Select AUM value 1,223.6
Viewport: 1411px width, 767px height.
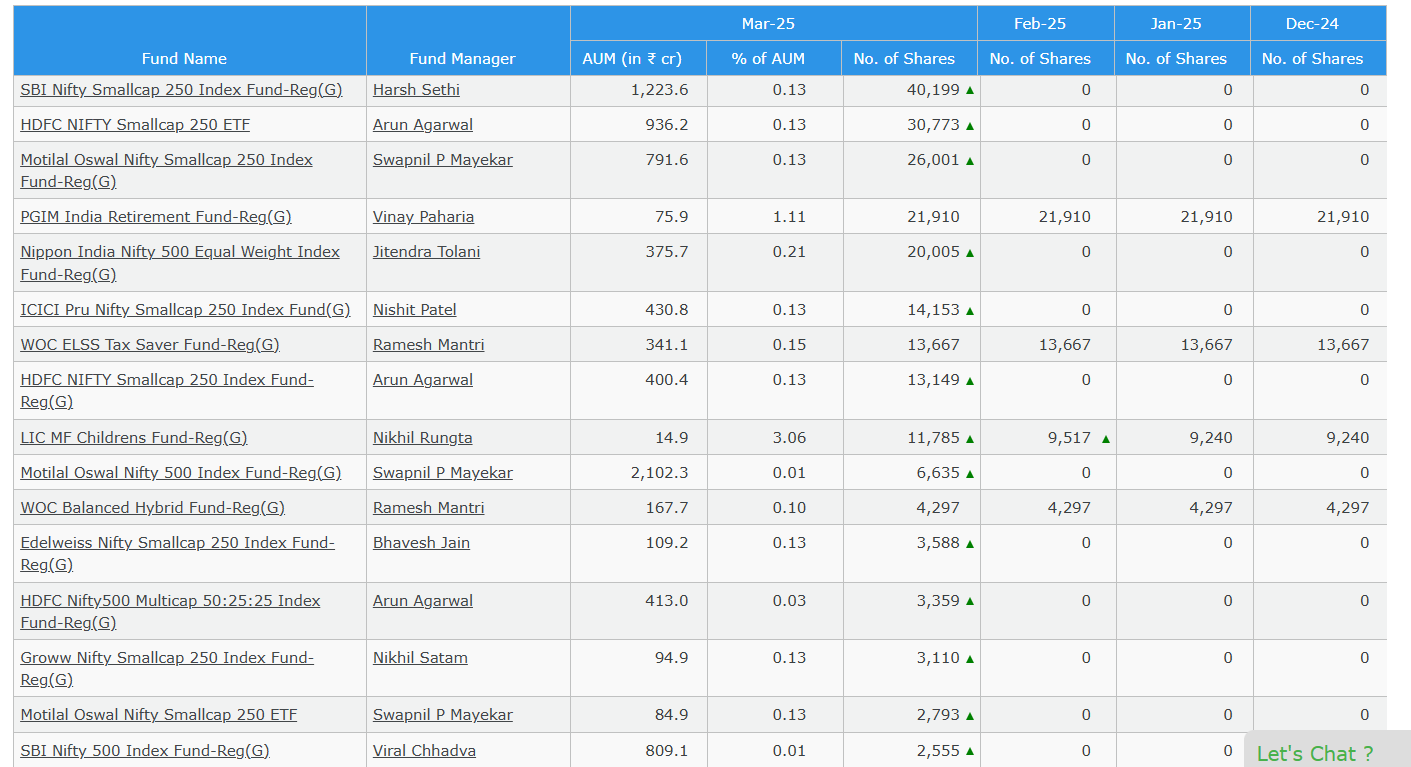tap(660, 90)
